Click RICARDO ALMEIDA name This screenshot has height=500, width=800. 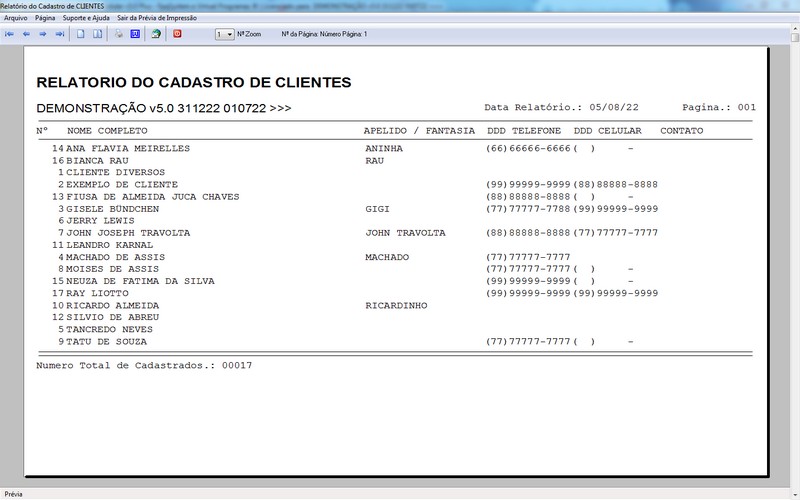(x=113, y=306)
